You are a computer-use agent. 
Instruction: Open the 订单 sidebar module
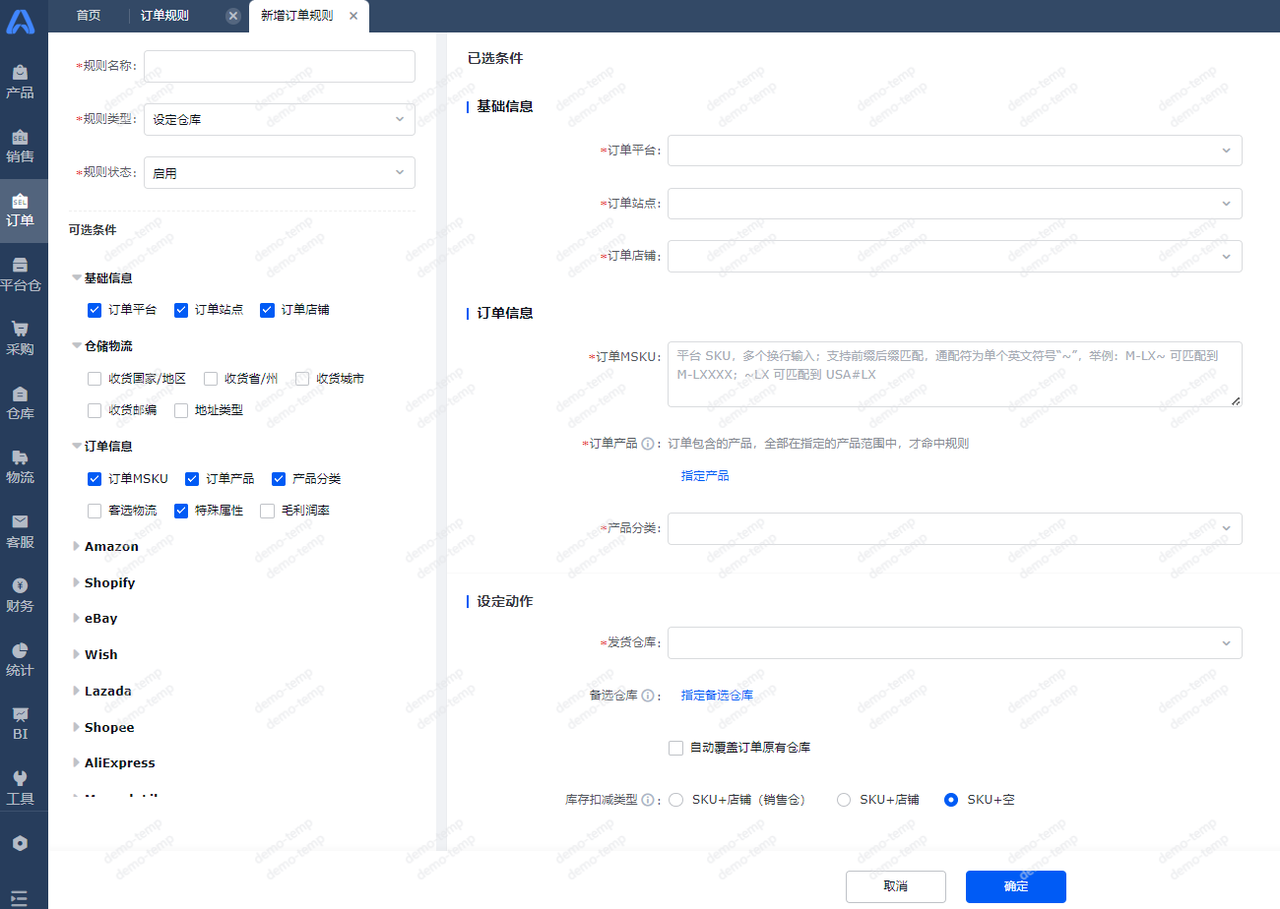pos(20,210)
